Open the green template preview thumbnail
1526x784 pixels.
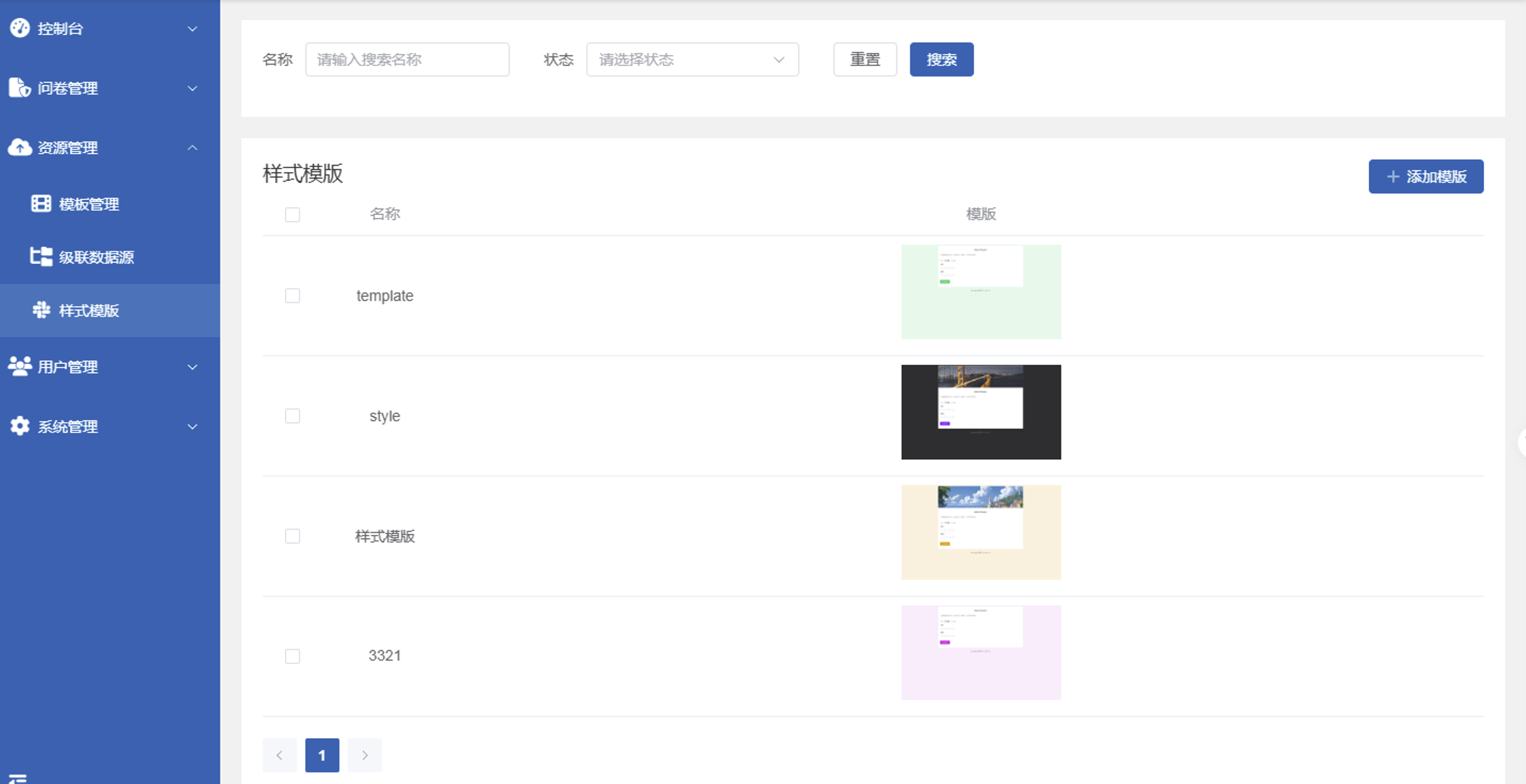pos(981,292)
